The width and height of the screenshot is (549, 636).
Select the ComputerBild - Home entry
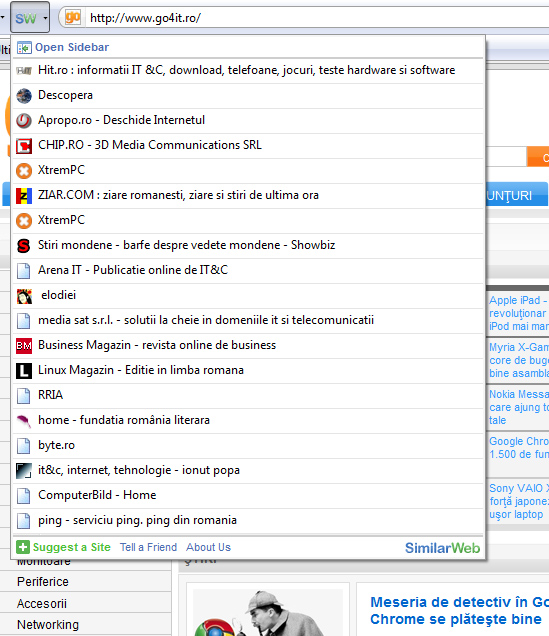click(x=248, y=496)
